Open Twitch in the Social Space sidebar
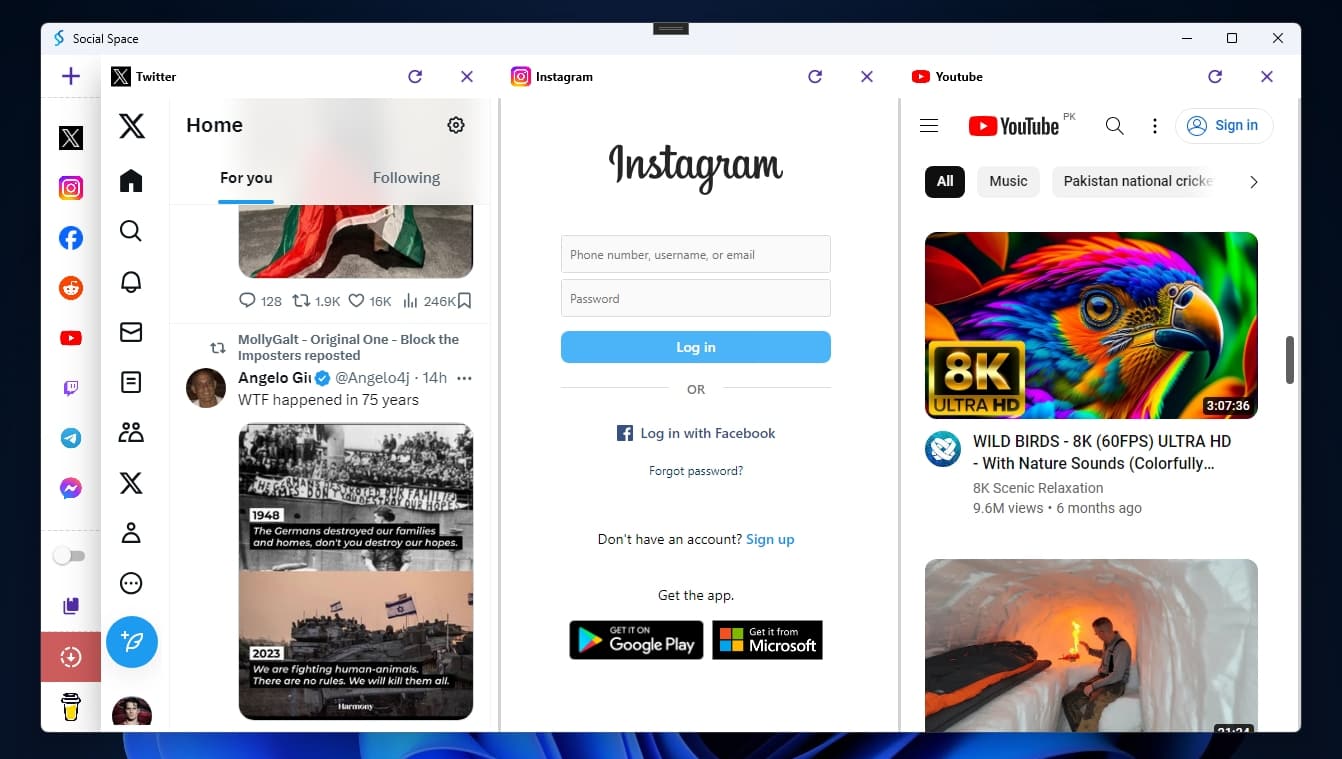The image size is (1342, 759). [70, 388]
